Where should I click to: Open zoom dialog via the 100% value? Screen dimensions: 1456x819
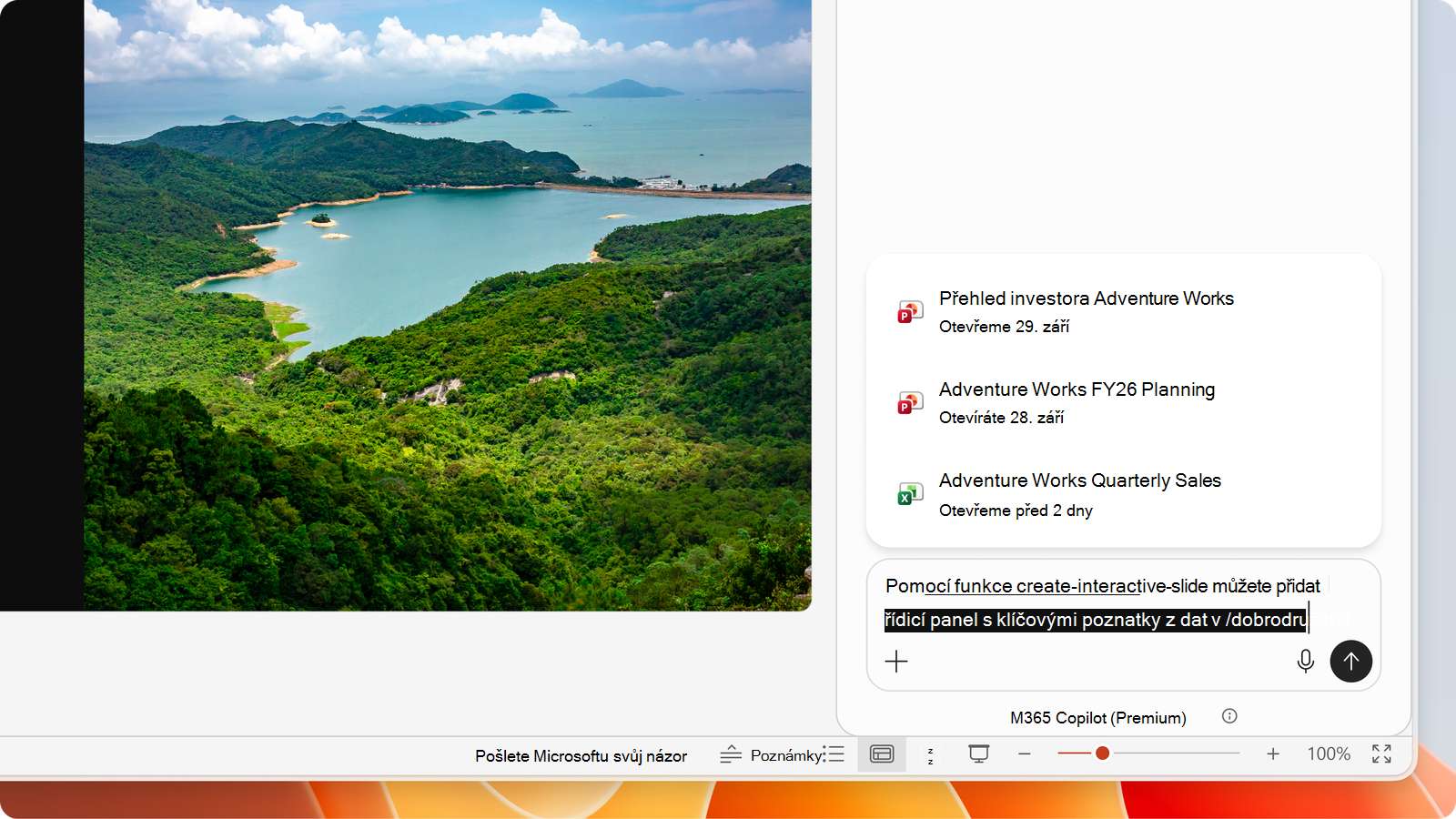pyautogui.click(x=1329, y=754)
